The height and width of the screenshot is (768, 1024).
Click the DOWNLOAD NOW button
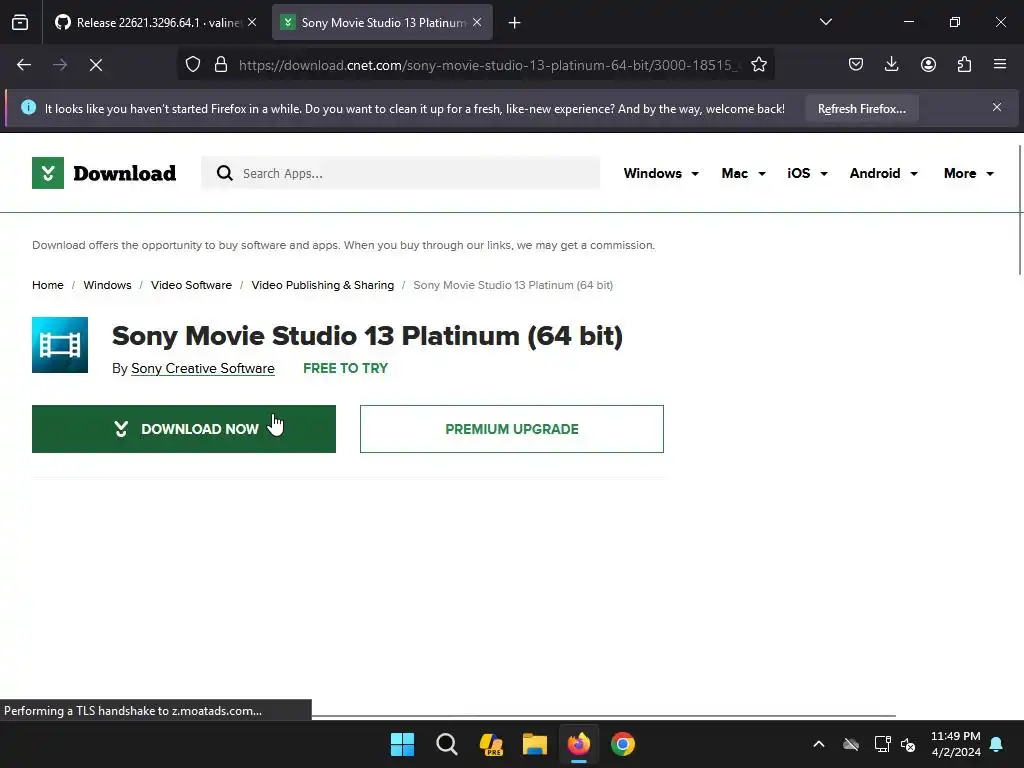[x=184, y=429]
